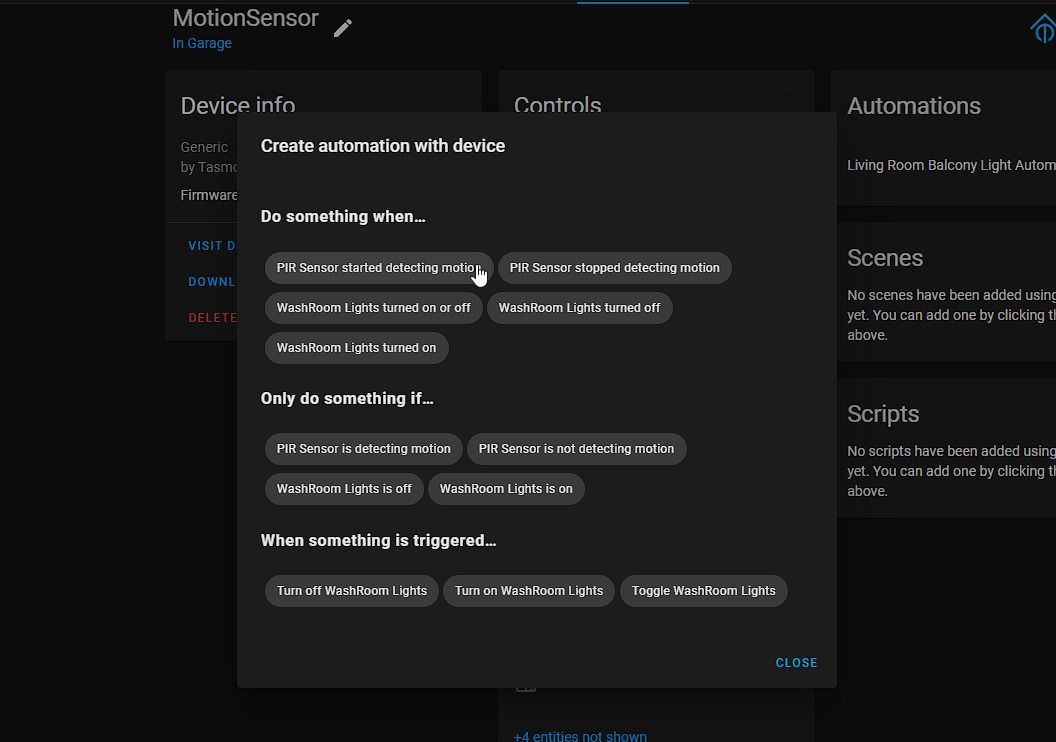This screenshot has height=742, width=1056.
Task: Click the DOWNLOAD link in Device info
Action: point(212,281)
